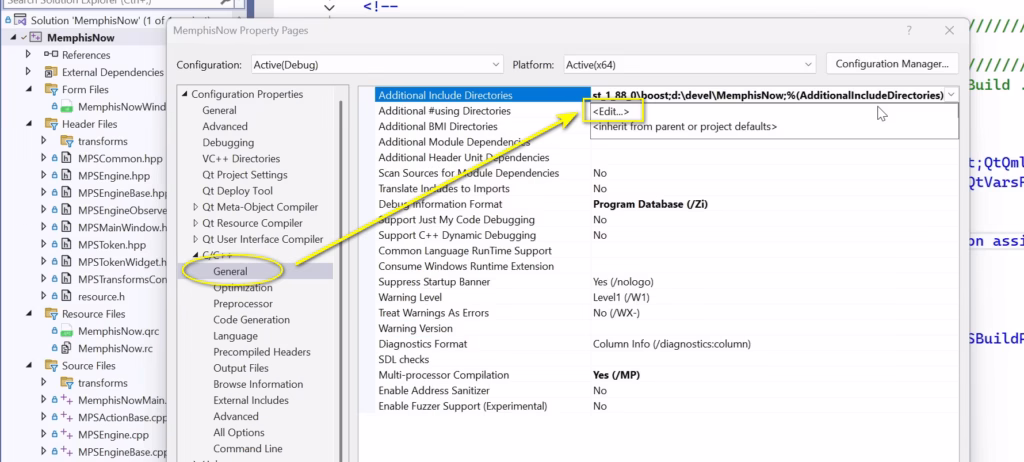The image size is (1024, 462).
Task: Click the MPSEngine.hpp header file icon
Action: pos(67,176)
